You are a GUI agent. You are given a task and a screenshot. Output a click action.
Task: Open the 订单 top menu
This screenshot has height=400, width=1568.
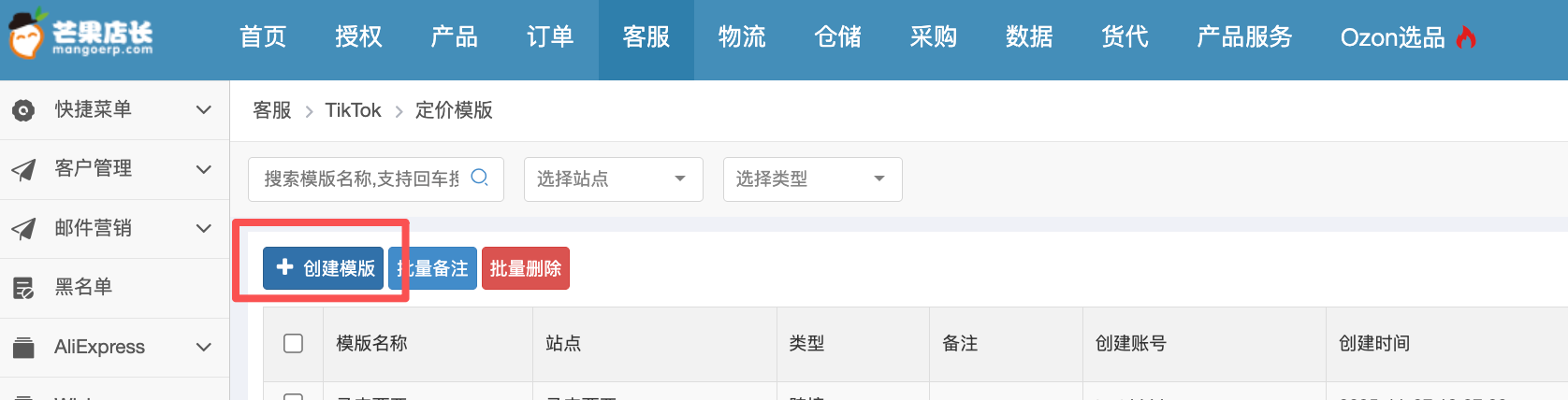point(550,37)
